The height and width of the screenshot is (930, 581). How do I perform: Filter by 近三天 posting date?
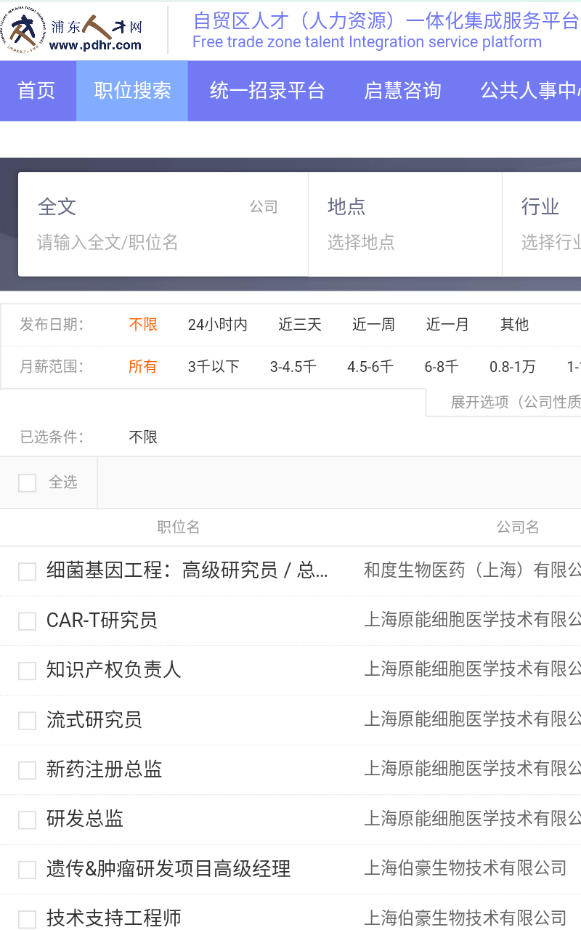300,324
